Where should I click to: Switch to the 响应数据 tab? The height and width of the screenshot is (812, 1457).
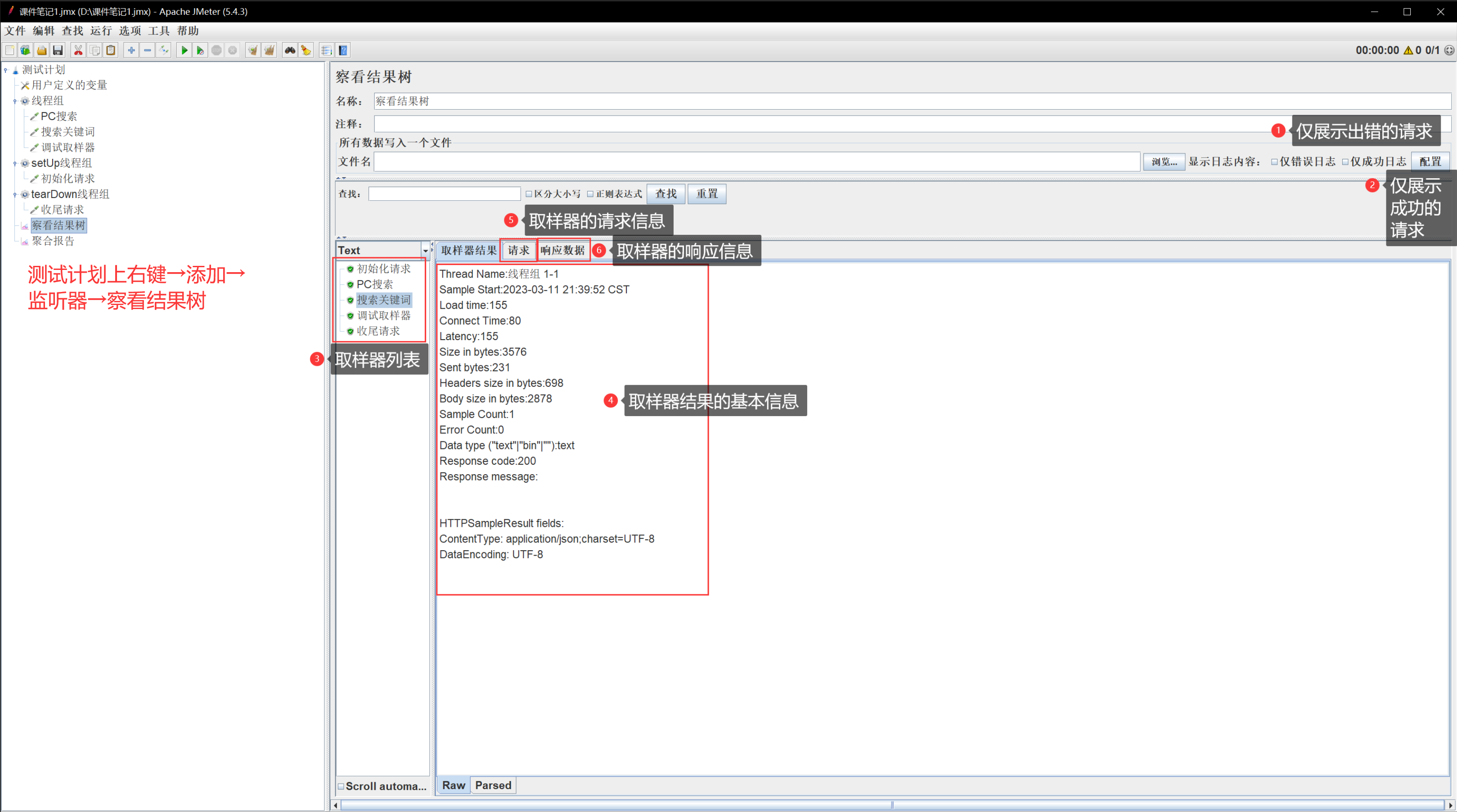click(562, 250)
